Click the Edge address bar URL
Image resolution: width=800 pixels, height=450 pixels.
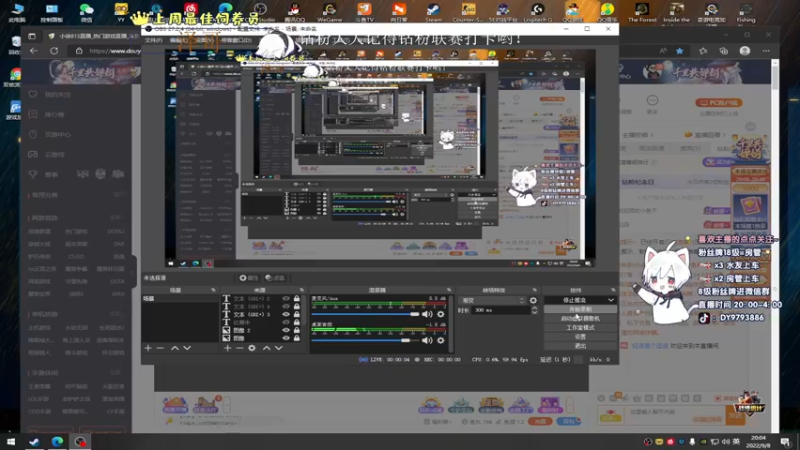click(x=115, y=51)
